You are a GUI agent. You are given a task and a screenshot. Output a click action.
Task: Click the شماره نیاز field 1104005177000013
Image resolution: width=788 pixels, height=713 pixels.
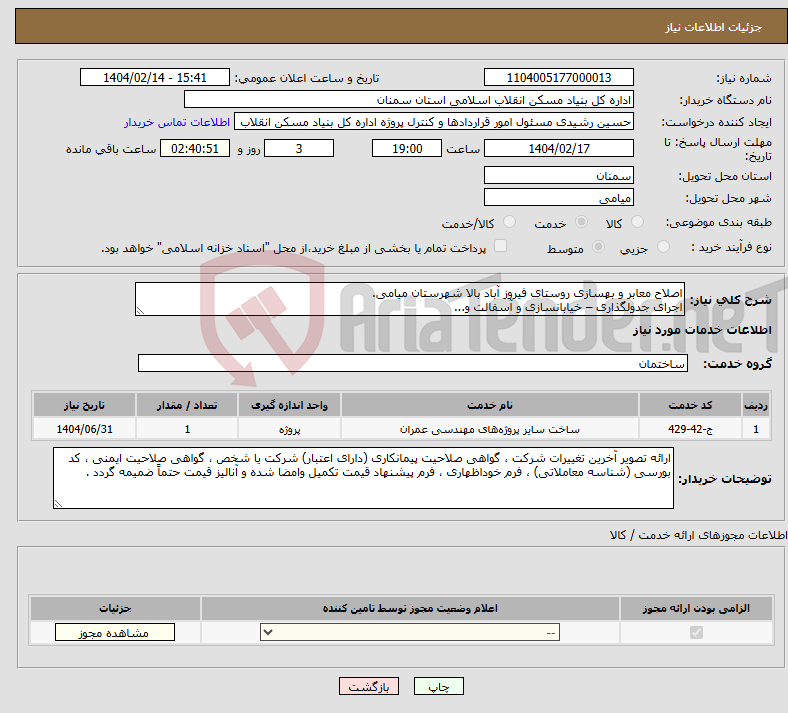(559, 77)
